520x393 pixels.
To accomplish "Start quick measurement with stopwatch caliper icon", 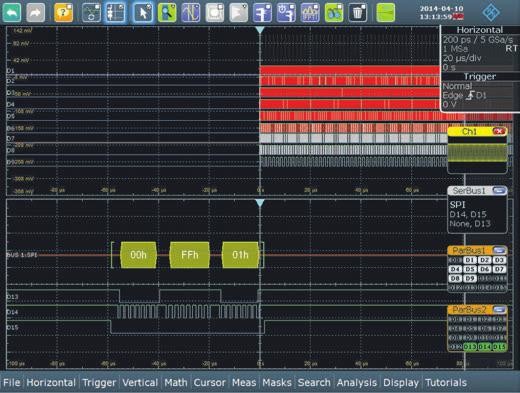I will coord(286,12).
